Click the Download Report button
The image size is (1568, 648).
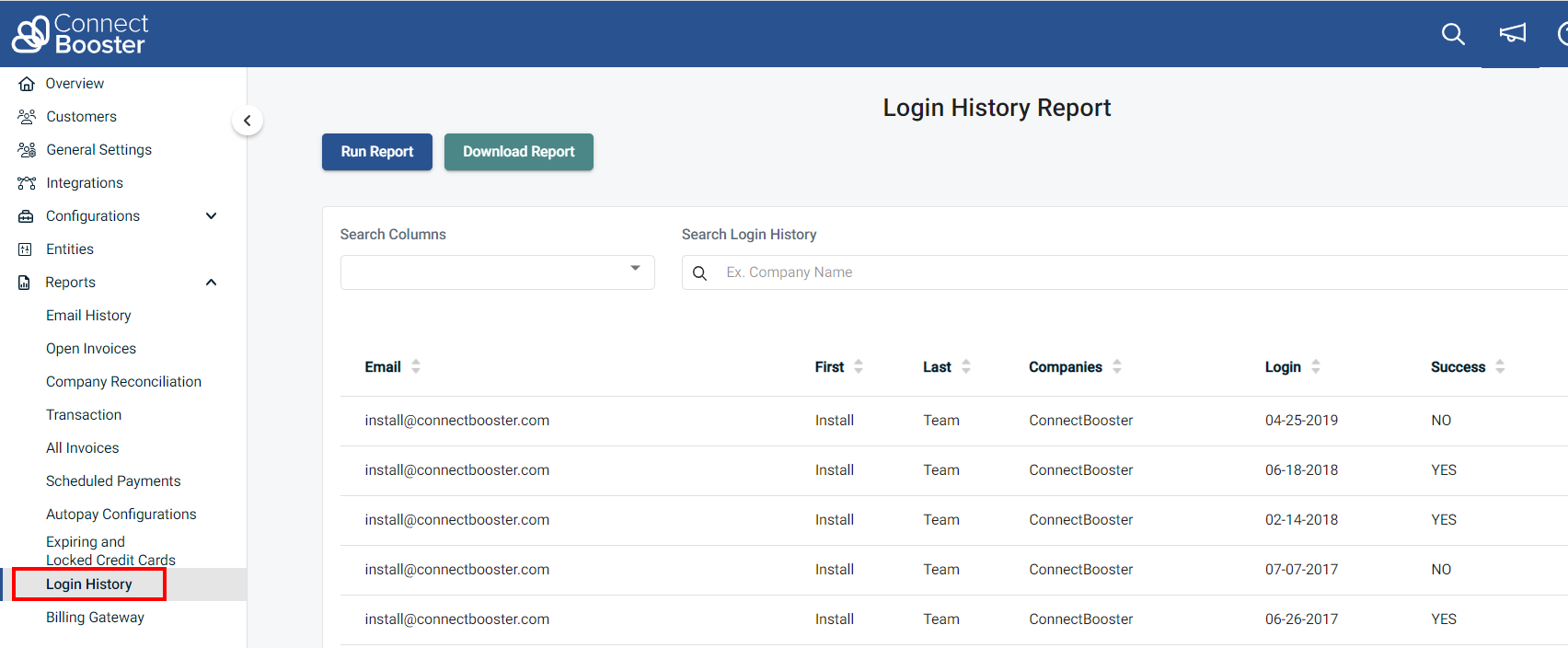click(x=518, y=152)
